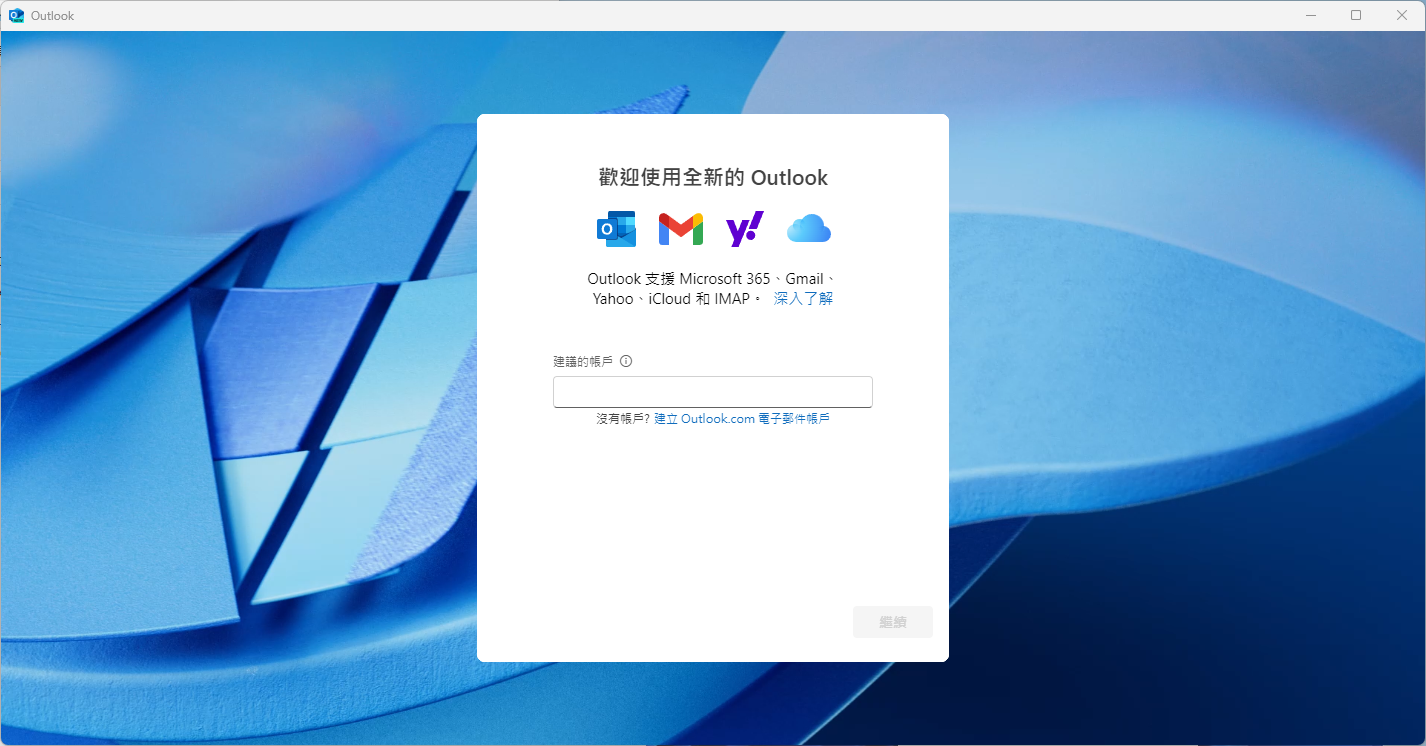Click the info icon beside 建議的帳戶
The height and width of the screenshot is (746, 1426).
click(626, 361)
